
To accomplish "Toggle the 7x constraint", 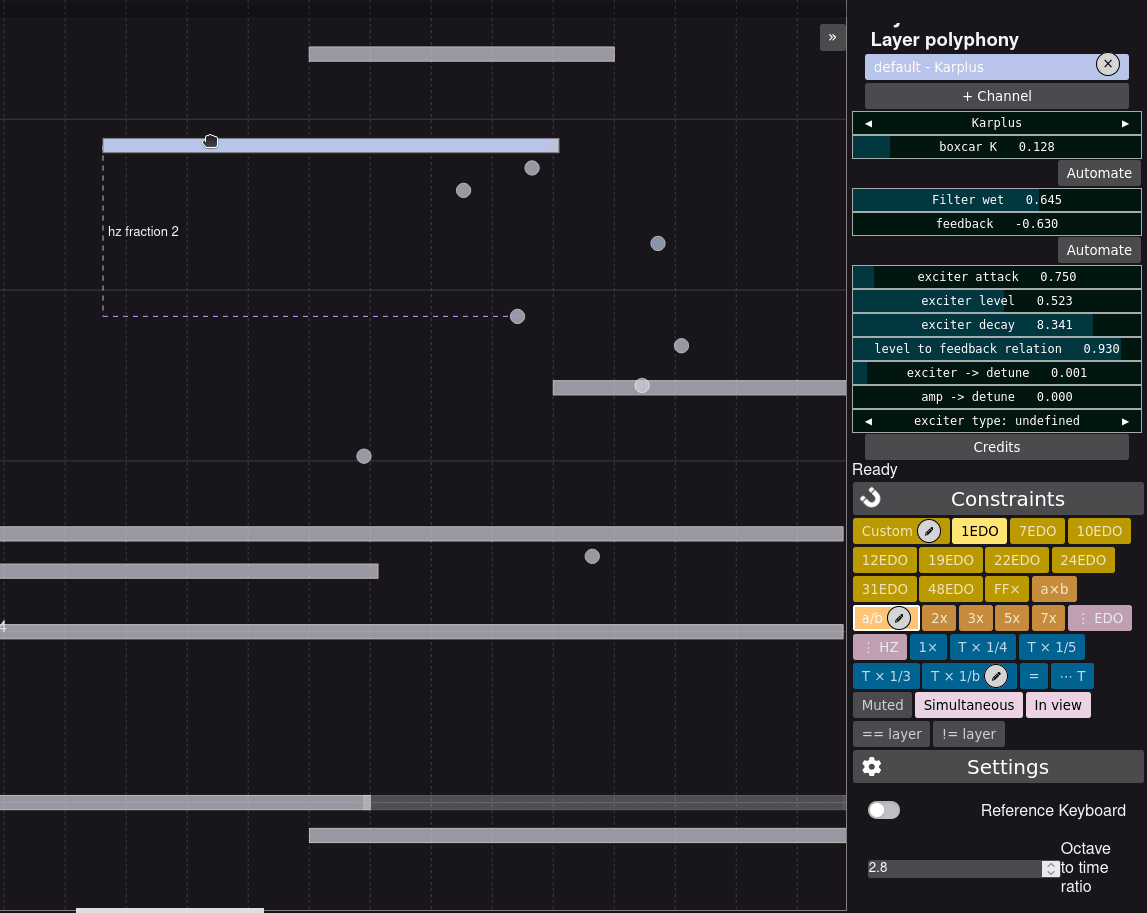I will pos(1048,618).
